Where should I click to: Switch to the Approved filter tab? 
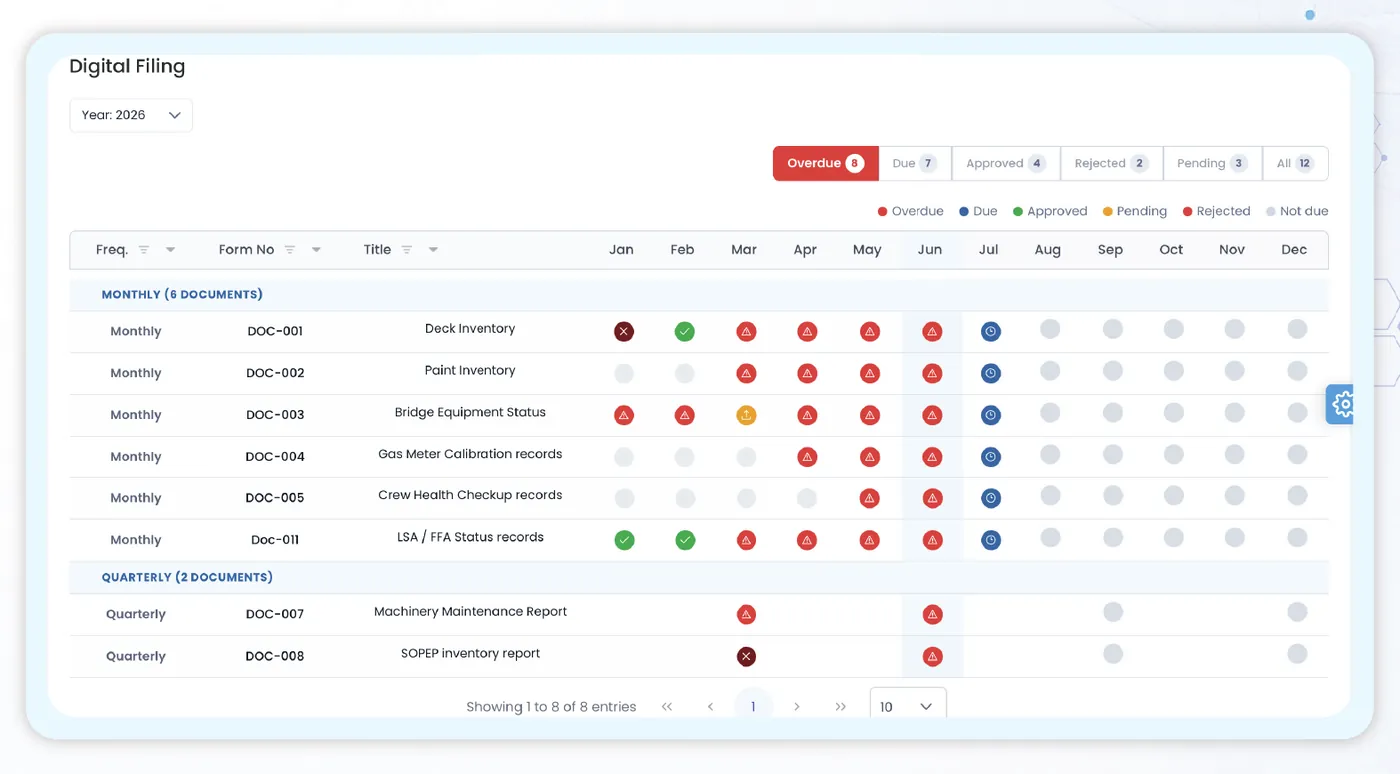pyautogui.click(x=1006, y=163)
